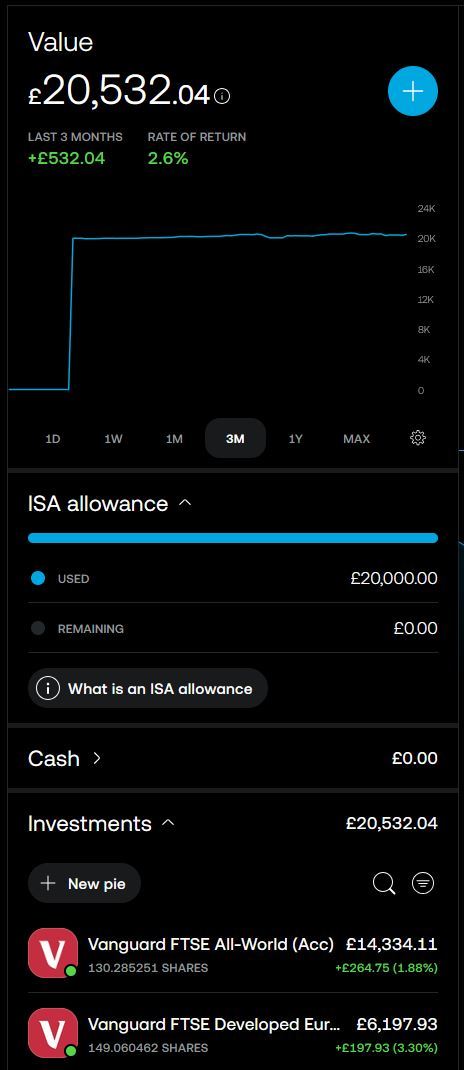Click the investments search magnifier icon
Screen dimensions: 464x1070
pos(384,883)
